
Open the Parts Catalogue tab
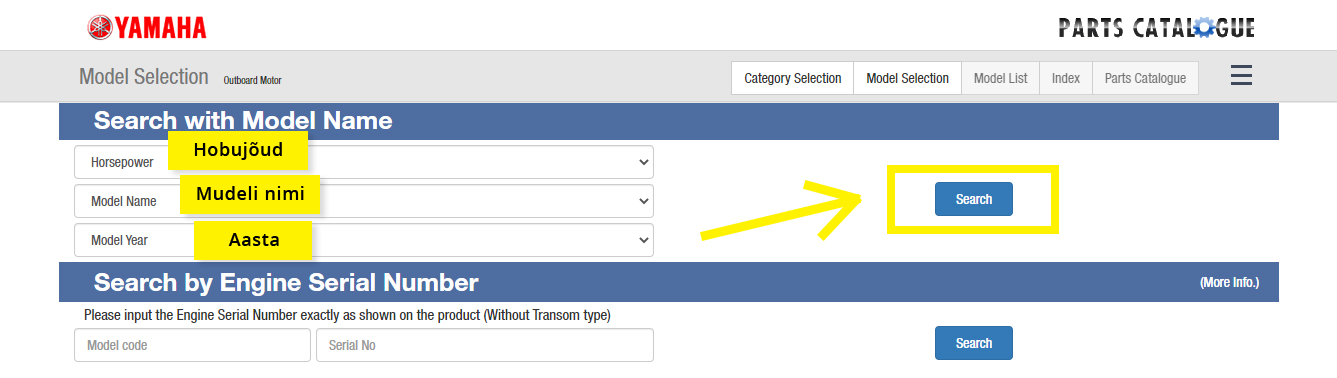[1145, 78]
